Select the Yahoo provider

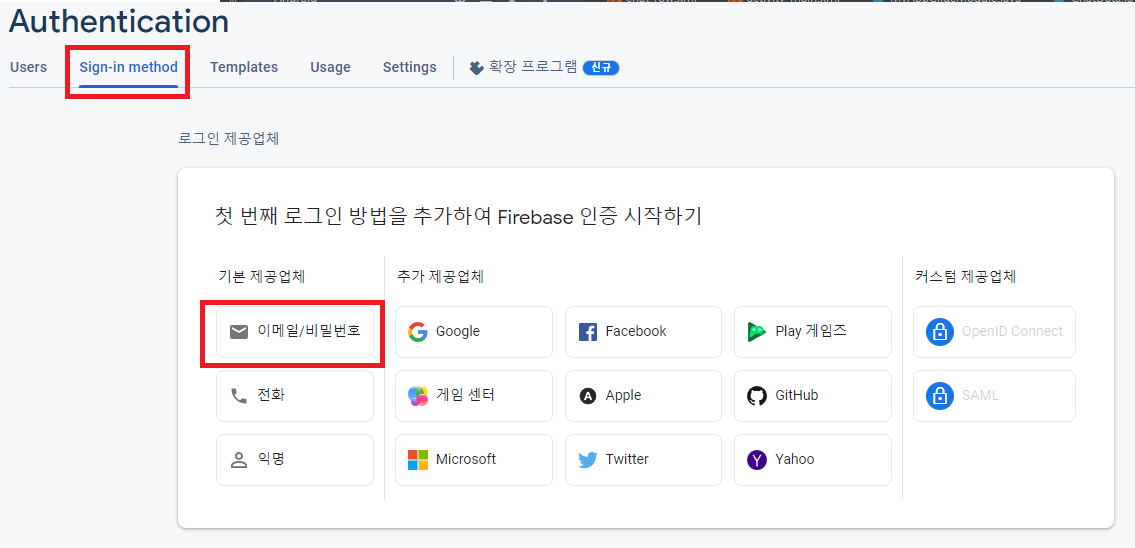click(813, 459)
